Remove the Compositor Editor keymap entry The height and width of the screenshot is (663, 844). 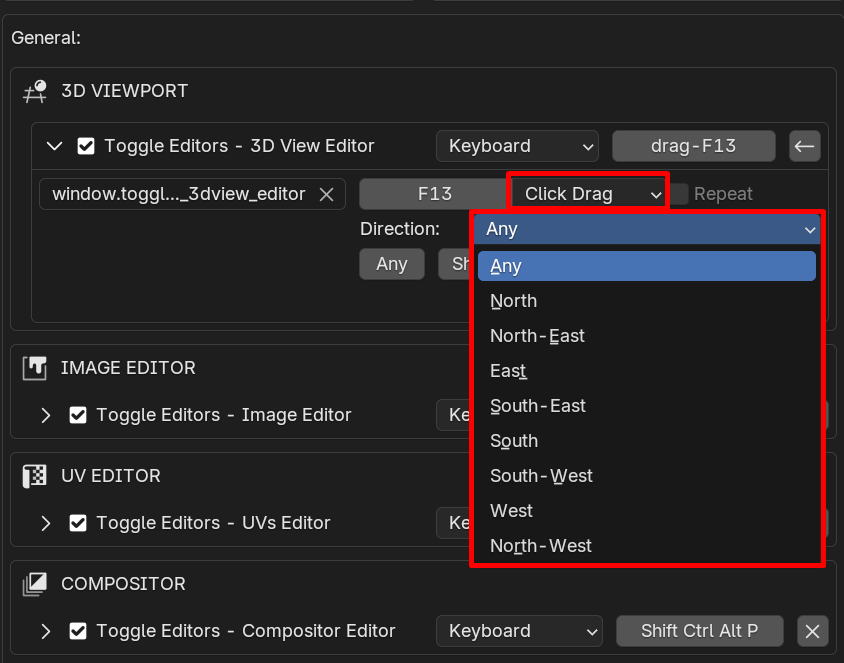point(812,631)
